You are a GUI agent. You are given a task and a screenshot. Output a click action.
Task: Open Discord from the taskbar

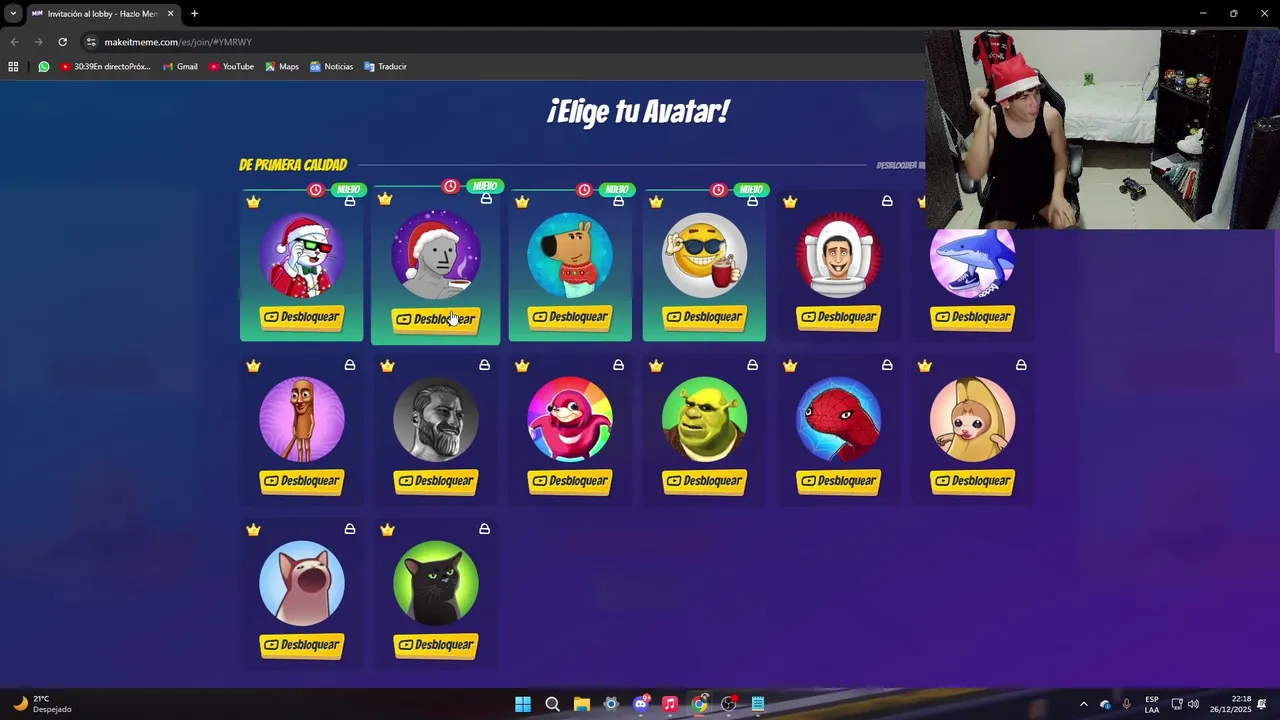click(641, 704)
